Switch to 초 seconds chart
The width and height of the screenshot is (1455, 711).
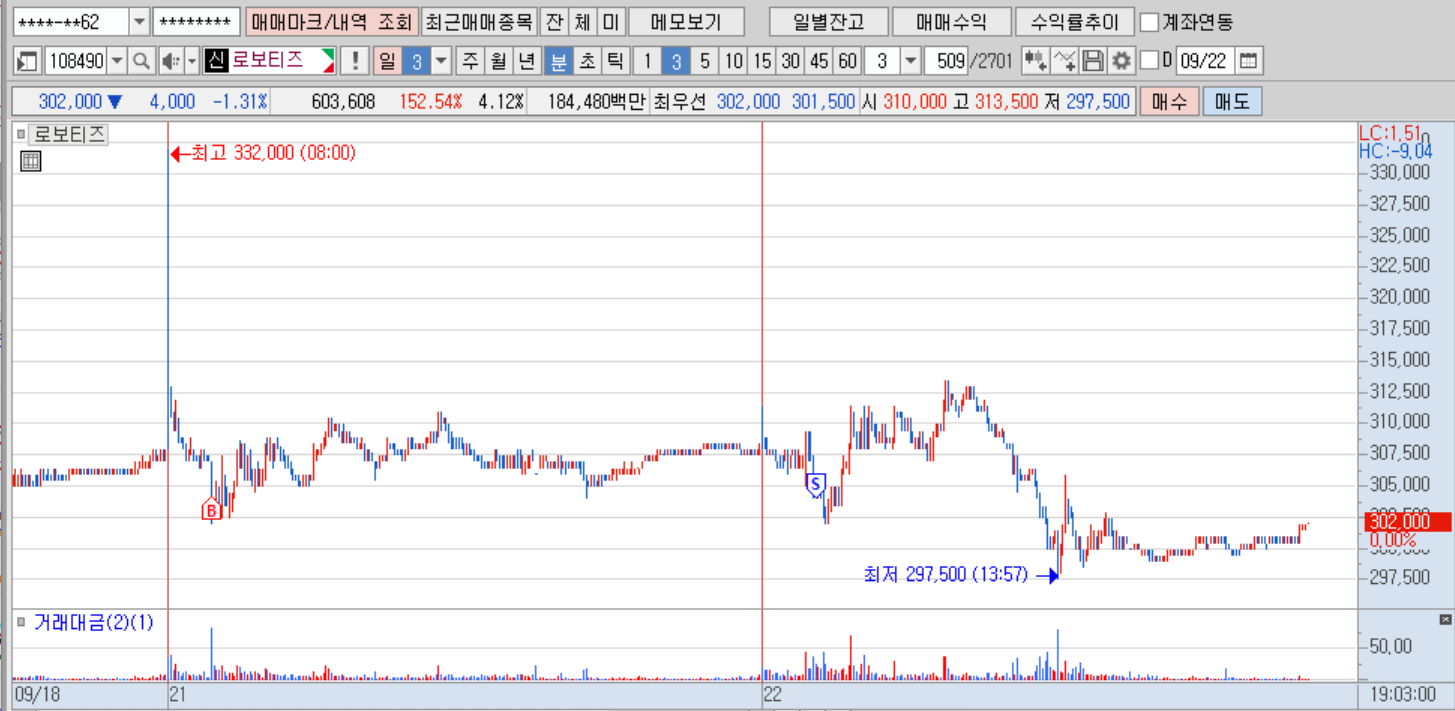coord(587,61)
